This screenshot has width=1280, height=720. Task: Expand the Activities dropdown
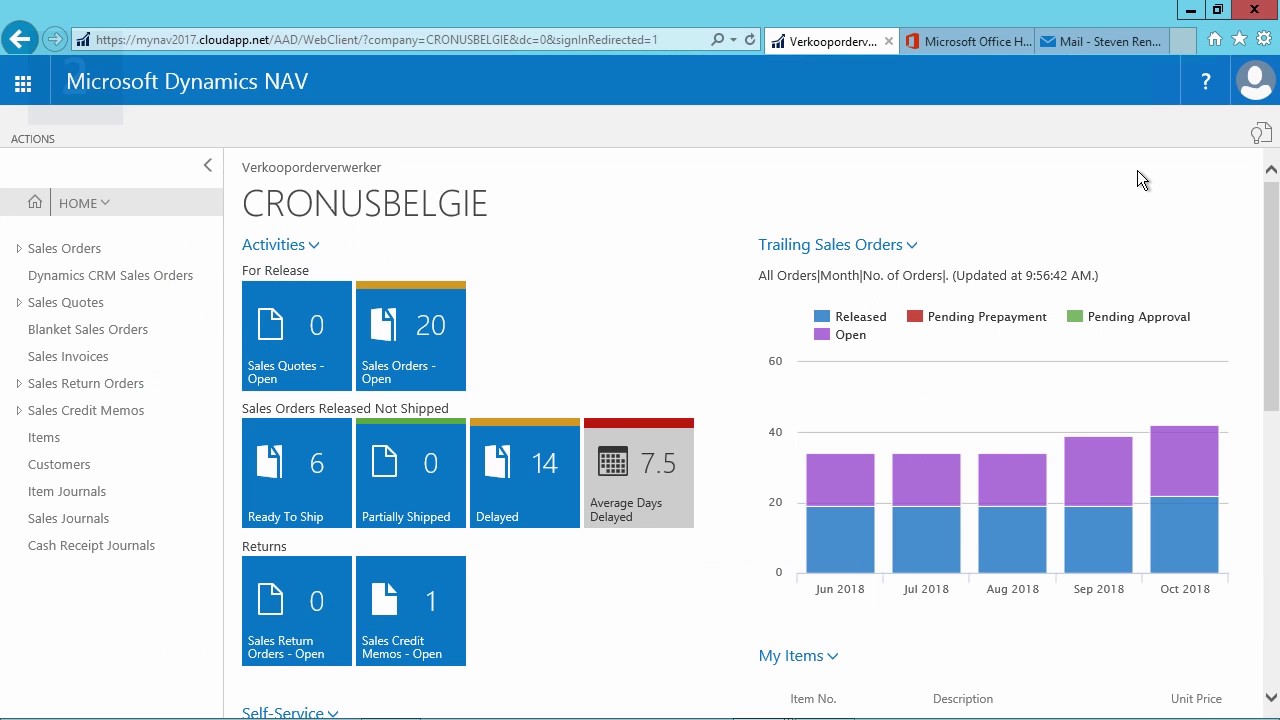[x=281, y=244]
